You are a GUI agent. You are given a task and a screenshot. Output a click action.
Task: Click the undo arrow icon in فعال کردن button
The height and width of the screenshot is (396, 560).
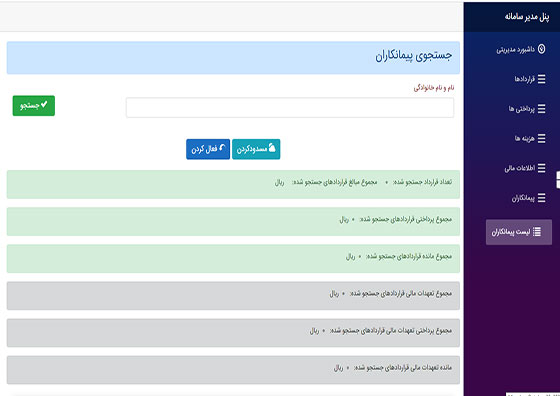[x=222, y=148]
